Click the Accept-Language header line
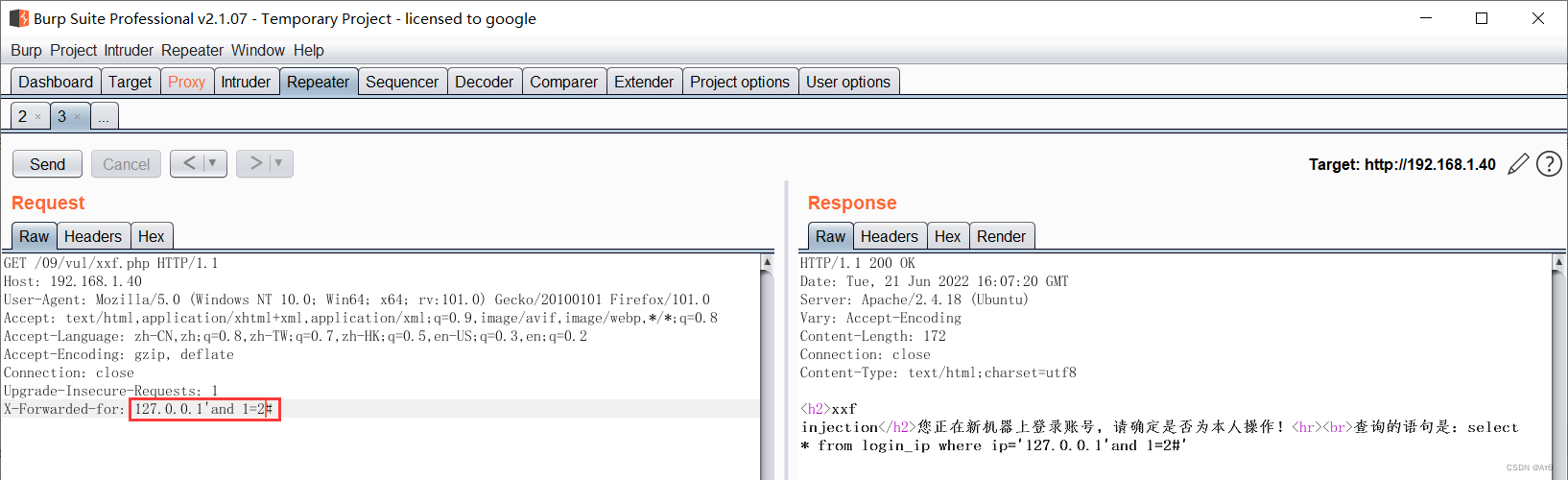This screenshot has height=480, width=1568. [296, 336]
